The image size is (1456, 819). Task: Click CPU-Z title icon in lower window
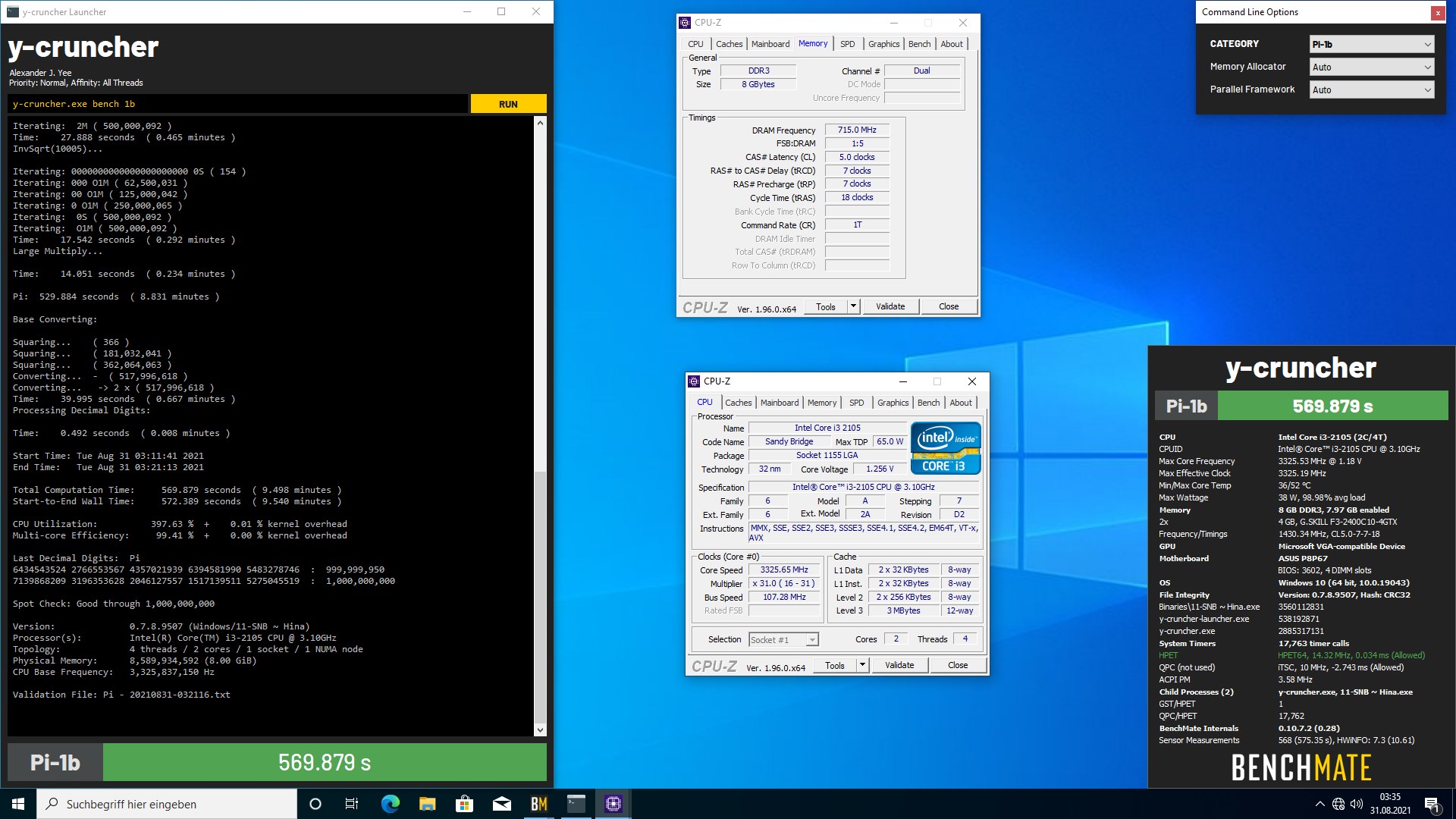pyautogui.click(x=694, y=381)
